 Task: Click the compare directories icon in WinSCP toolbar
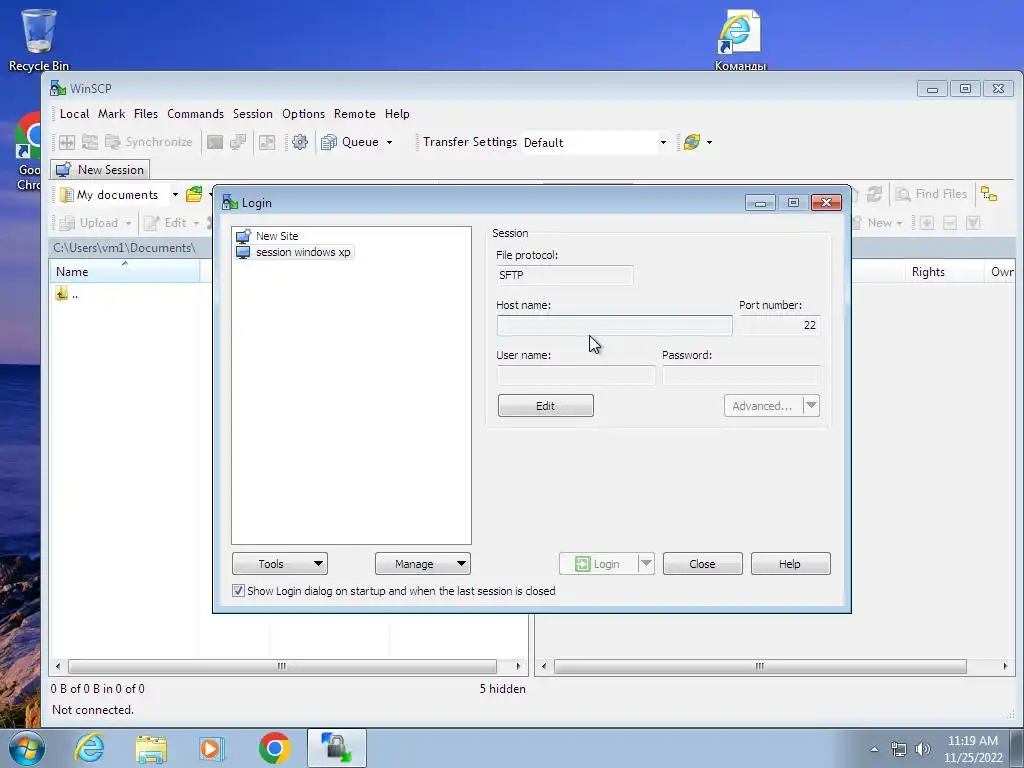click(x=67, y=142)
